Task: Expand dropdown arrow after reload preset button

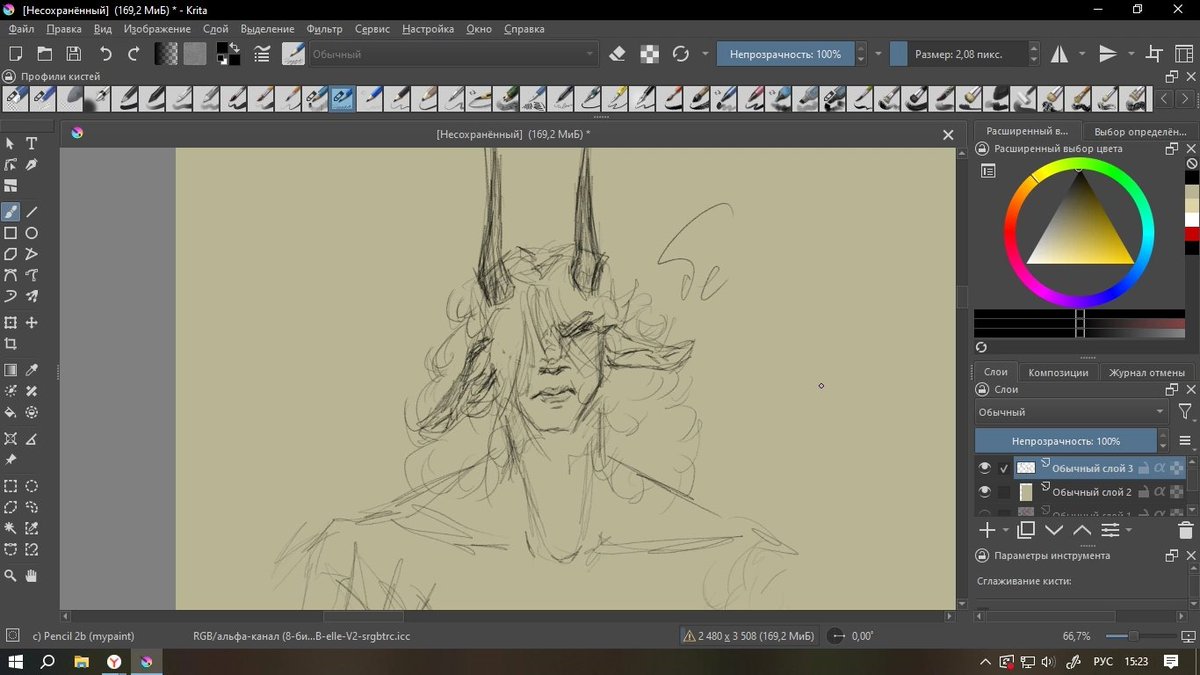Action: coord(705,54)
